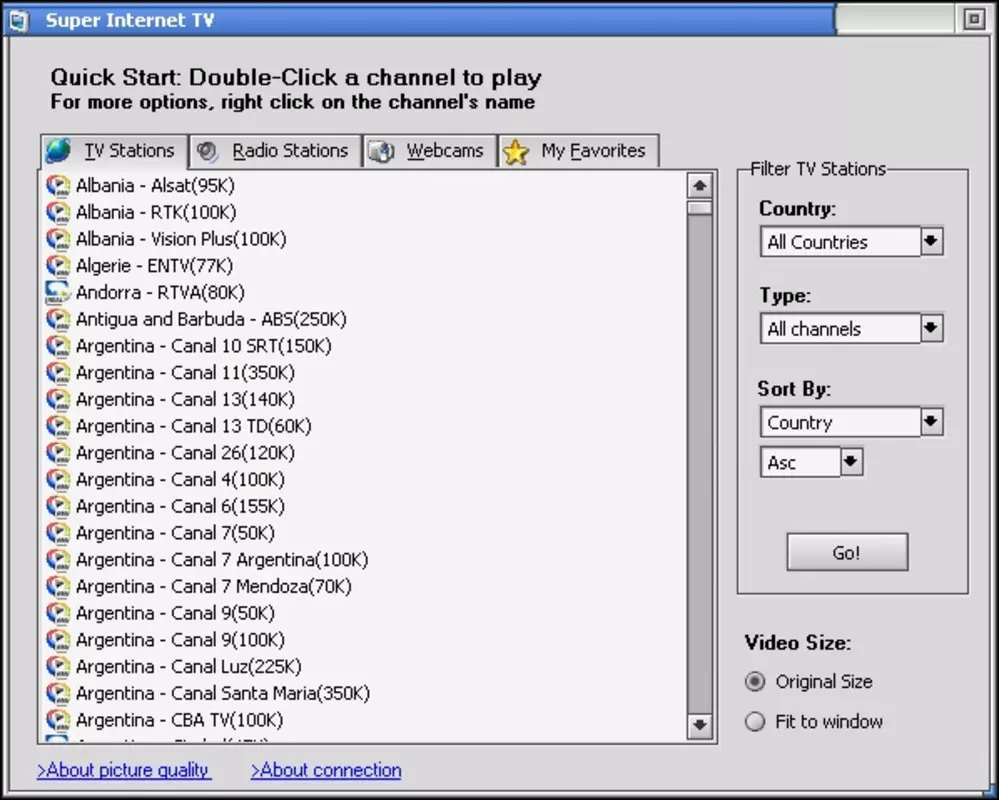Select Argentina - Canal 11(350K) channel name
This screenshot has height=800, width=999.
click(x=185, y=373)
